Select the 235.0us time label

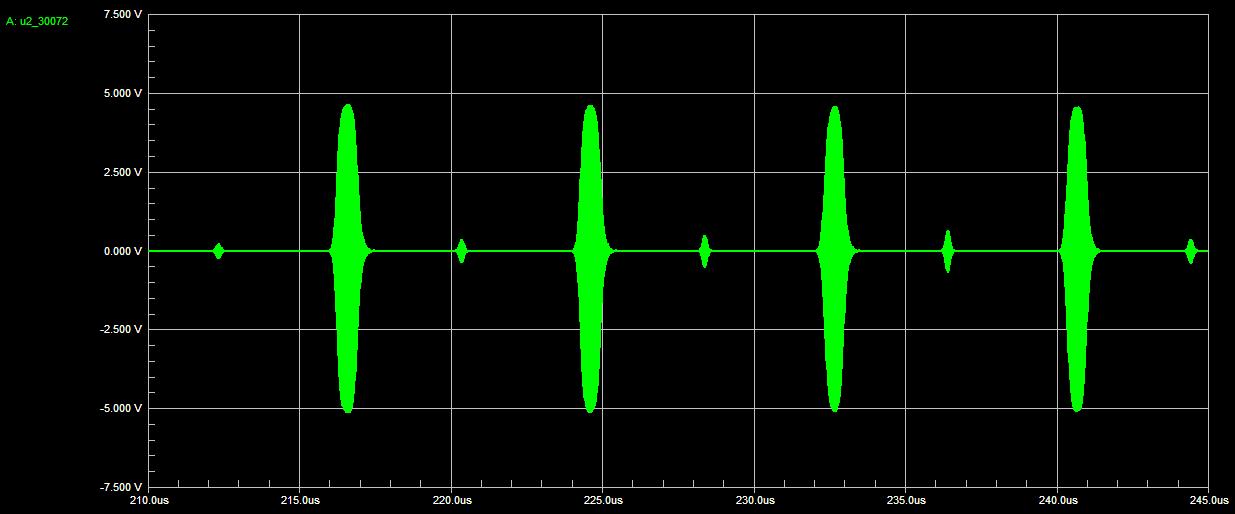click(x=905, y=500)
